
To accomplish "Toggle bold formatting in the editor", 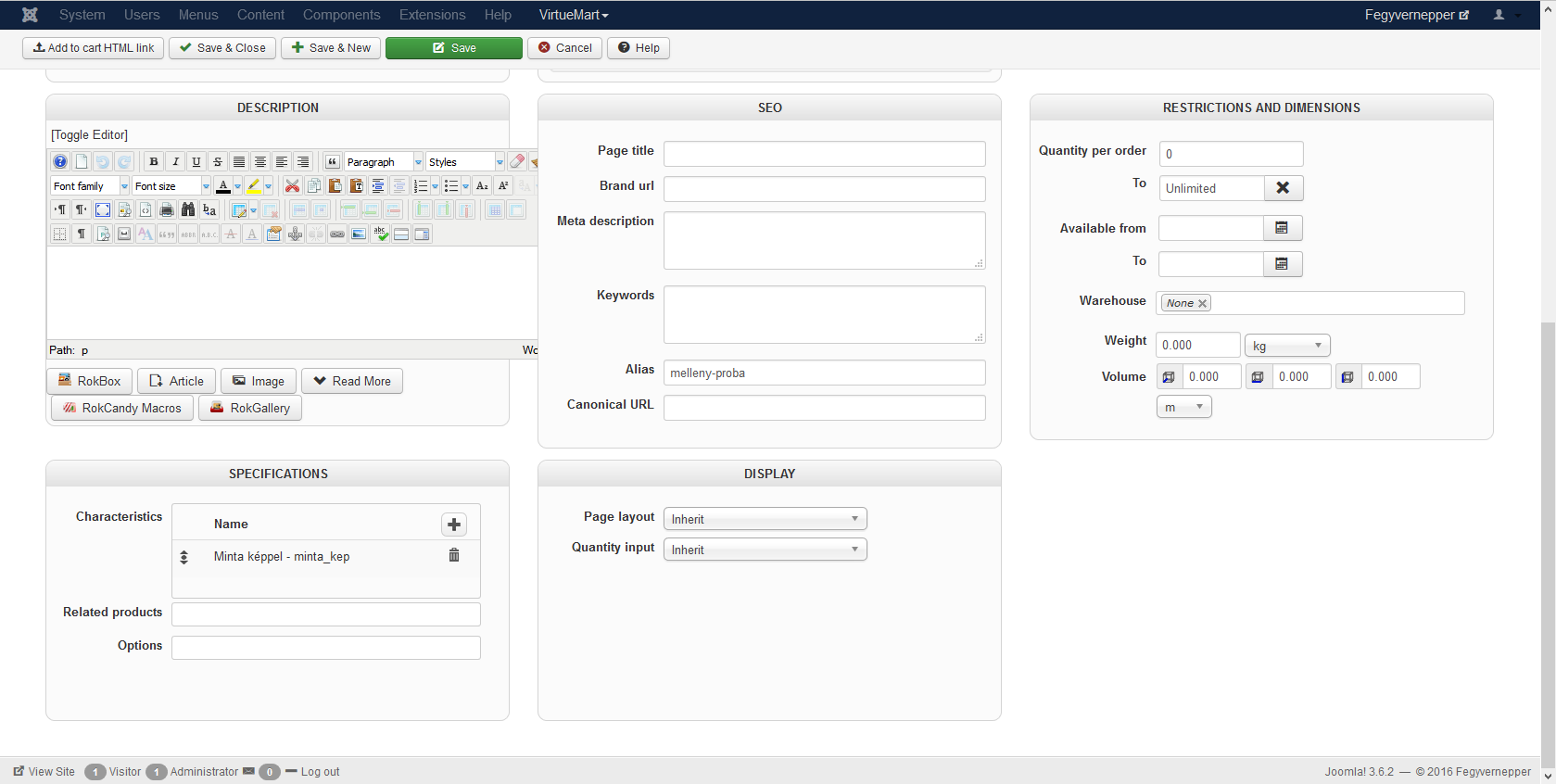I will [x=154, y=162].
